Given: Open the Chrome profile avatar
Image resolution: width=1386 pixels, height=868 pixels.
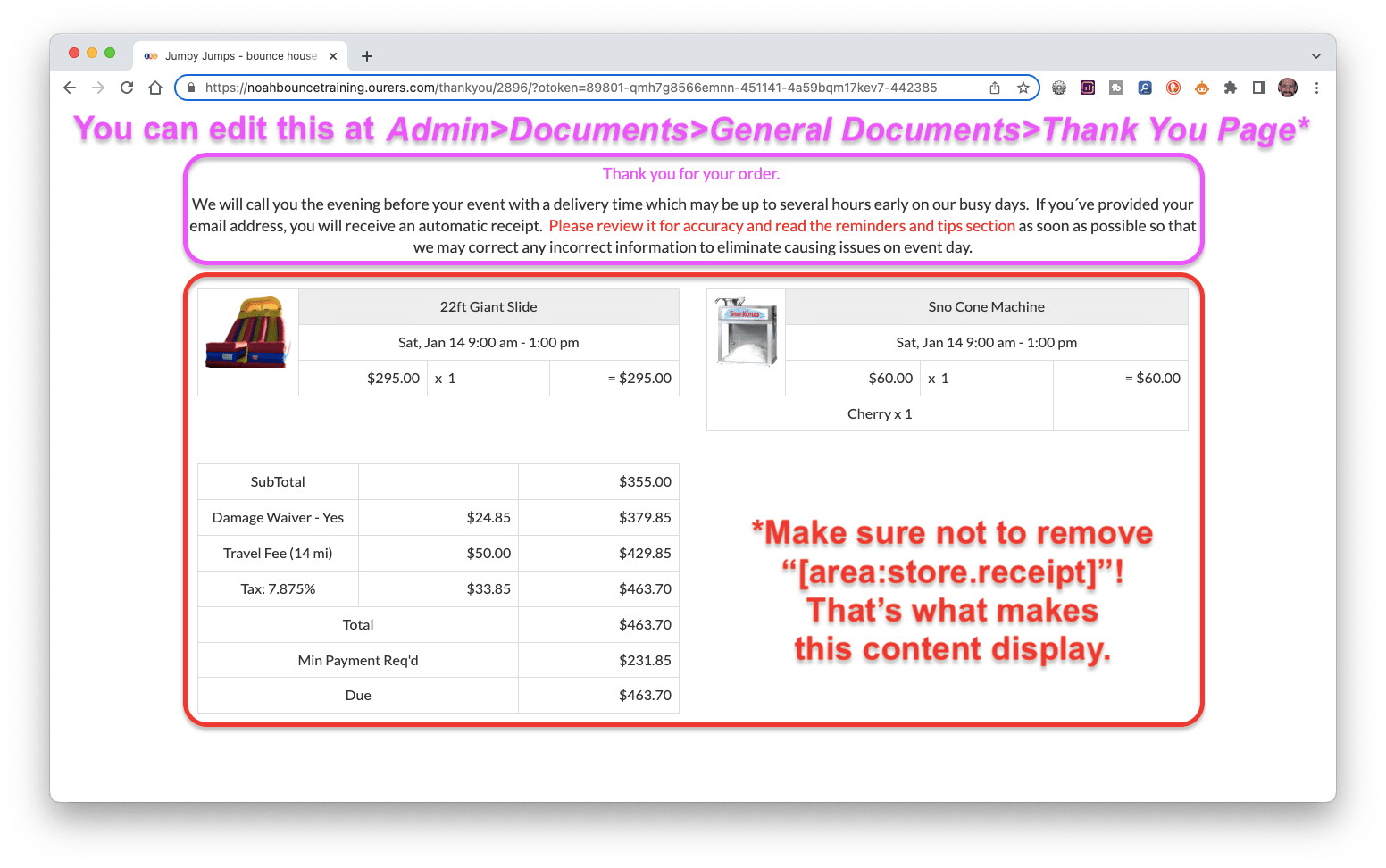Looking at the screenshot, I should point(1288,88).
